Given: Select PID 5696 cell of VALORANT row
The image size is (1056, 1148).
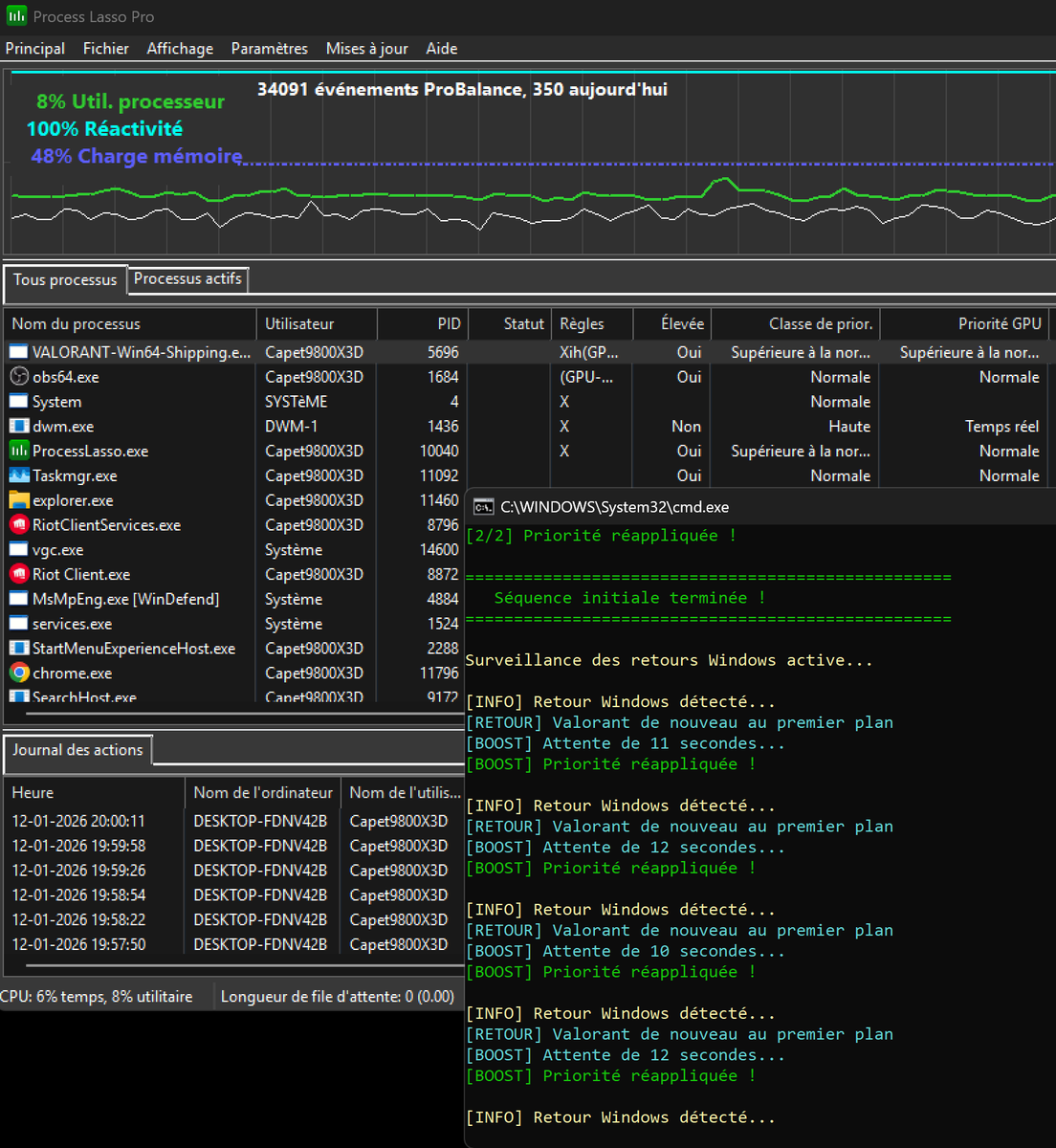Looking at the screenshot, I should (x=443, y=352).
